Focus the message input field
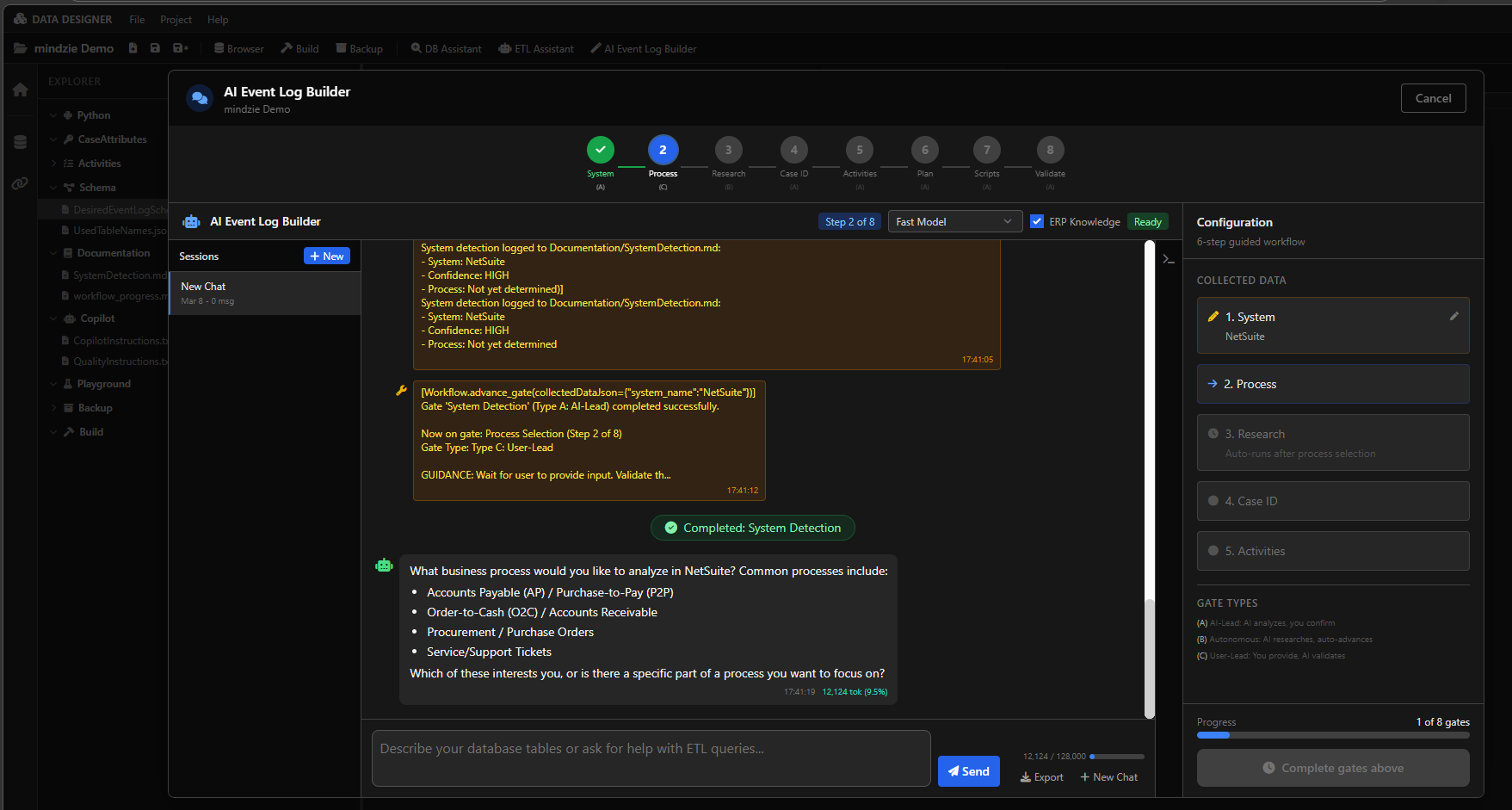 651,758
